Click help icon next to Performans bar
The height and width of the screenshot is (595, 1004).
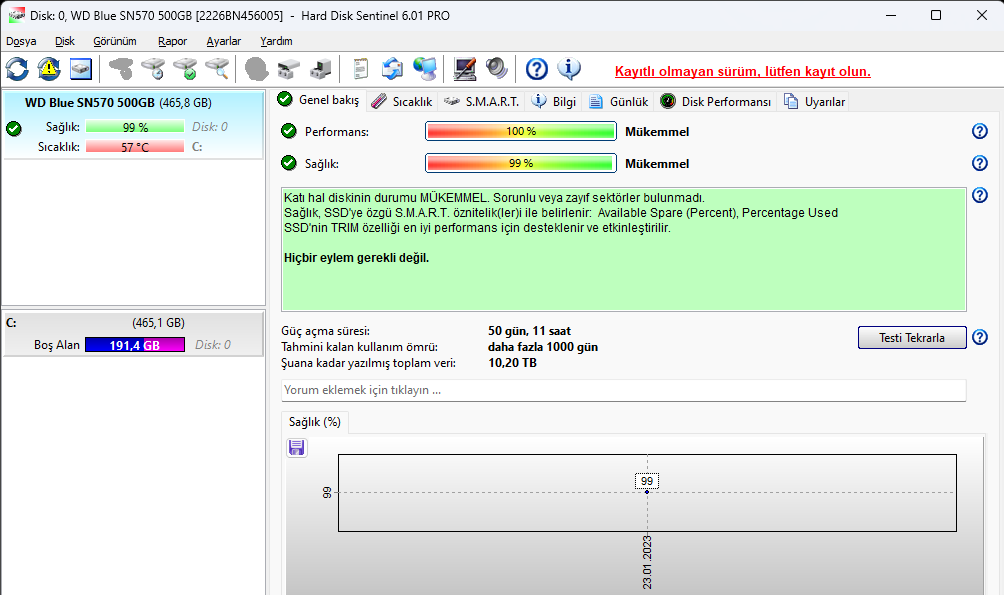(980, 131)
